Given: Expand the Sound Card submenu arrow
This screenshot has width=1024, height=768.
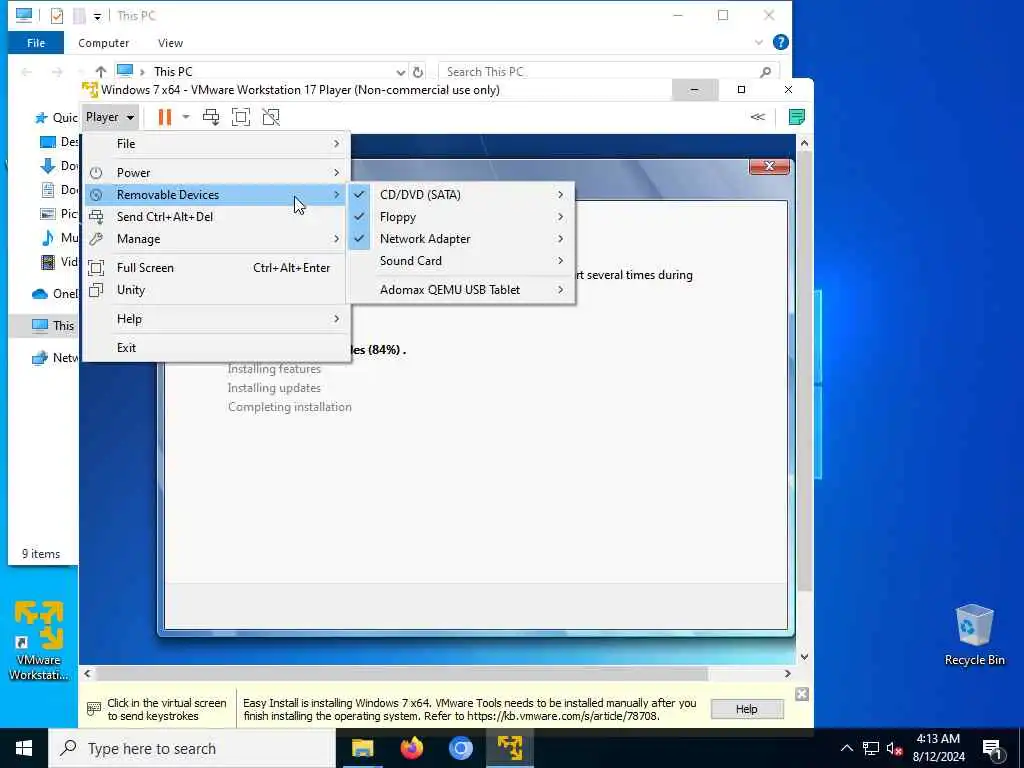Looking at the screenshot, I should pyautogui.click(x=560, y=261).
